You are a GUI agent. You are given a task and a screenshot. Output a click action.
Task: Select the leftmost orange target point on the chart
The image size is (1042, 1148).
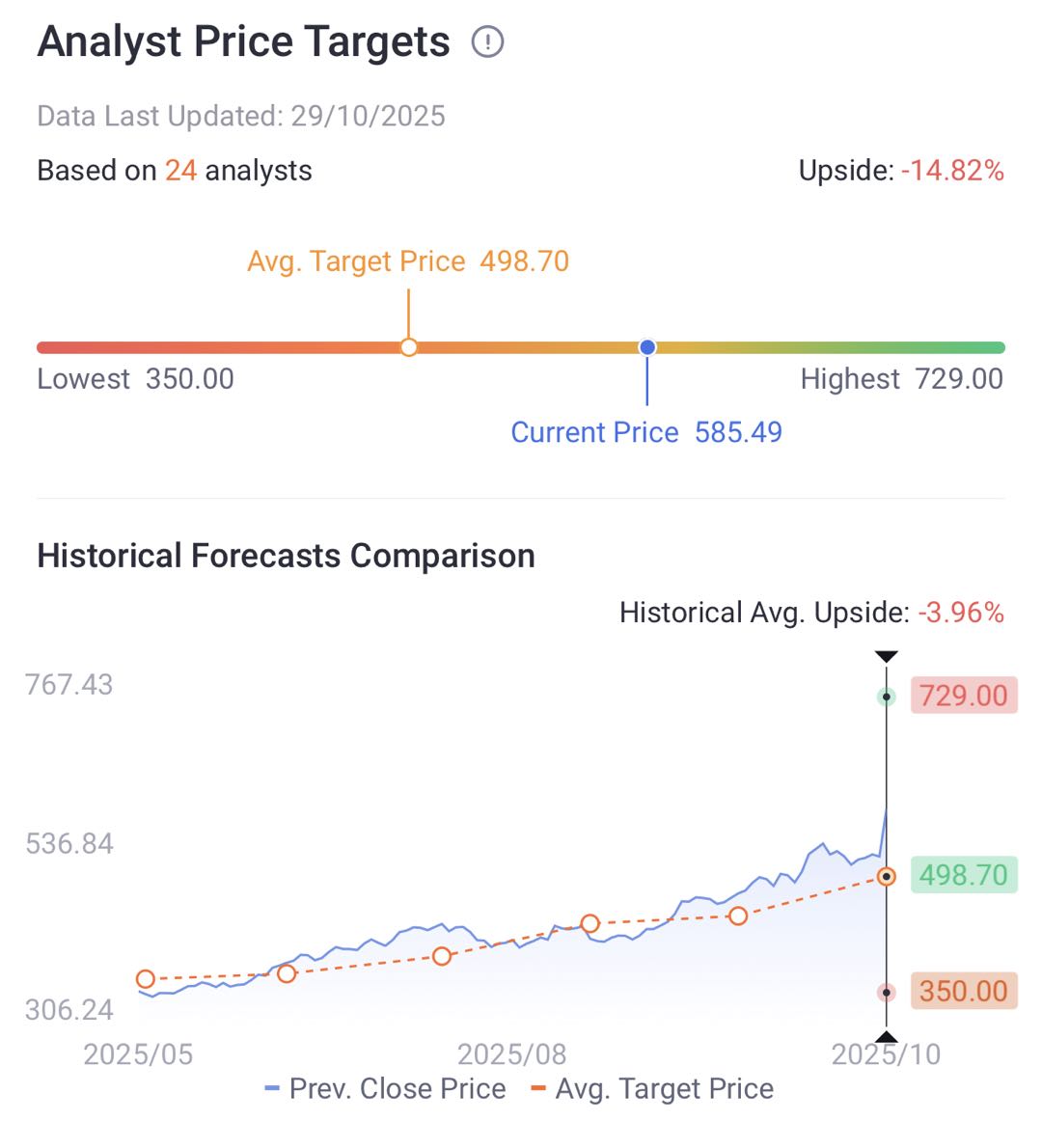click(x=146, y=979)
